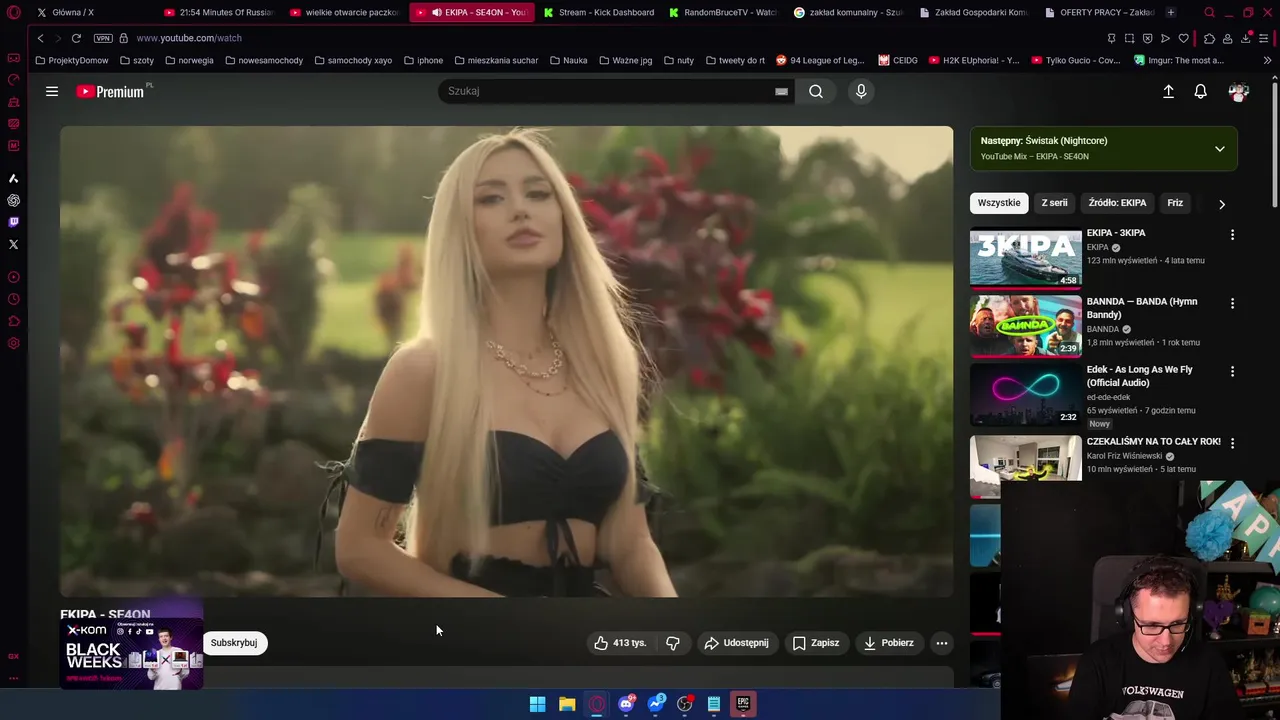
Task: Open Discord from the taskbar
Action: click(626, 704)
